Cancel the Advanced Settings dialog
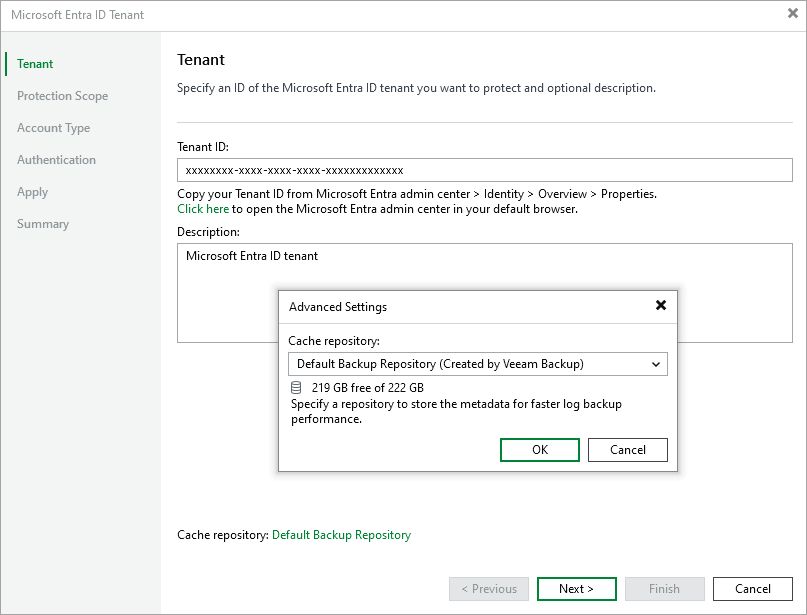807x615 pixels. [627, 449]
